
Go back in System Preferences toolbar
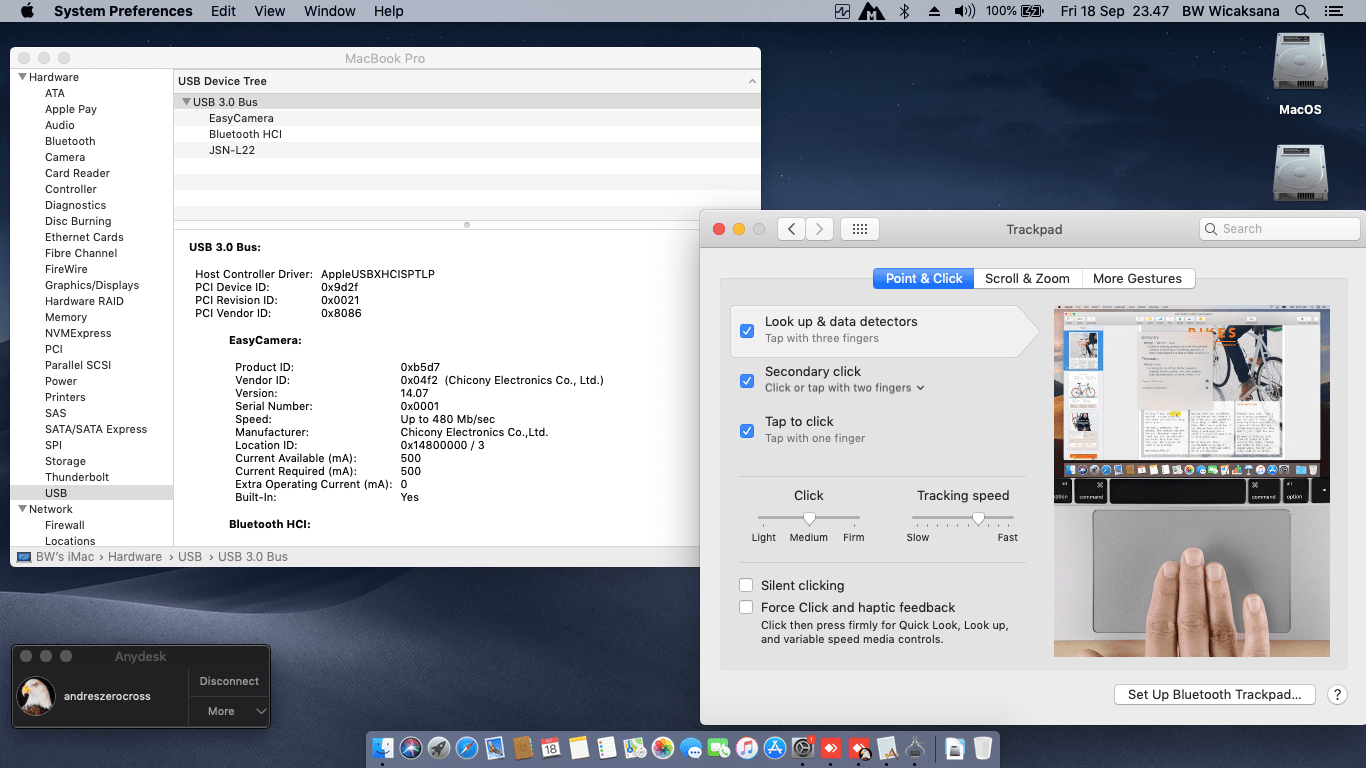tap(792, 229)
